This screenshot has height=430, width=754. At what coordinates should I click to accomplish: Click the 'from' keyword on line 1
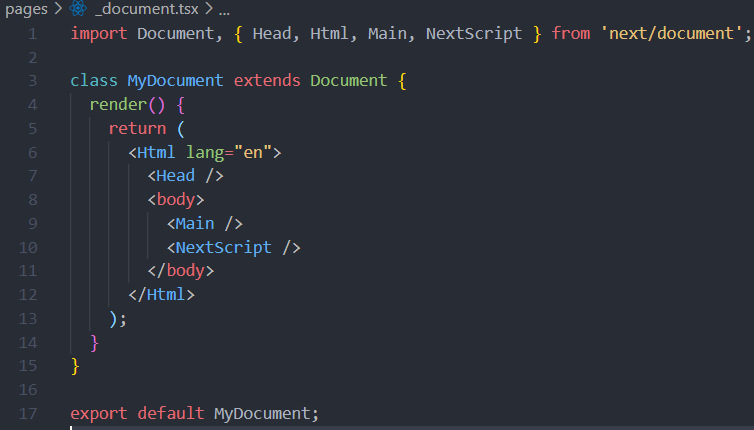coord(570,34)
